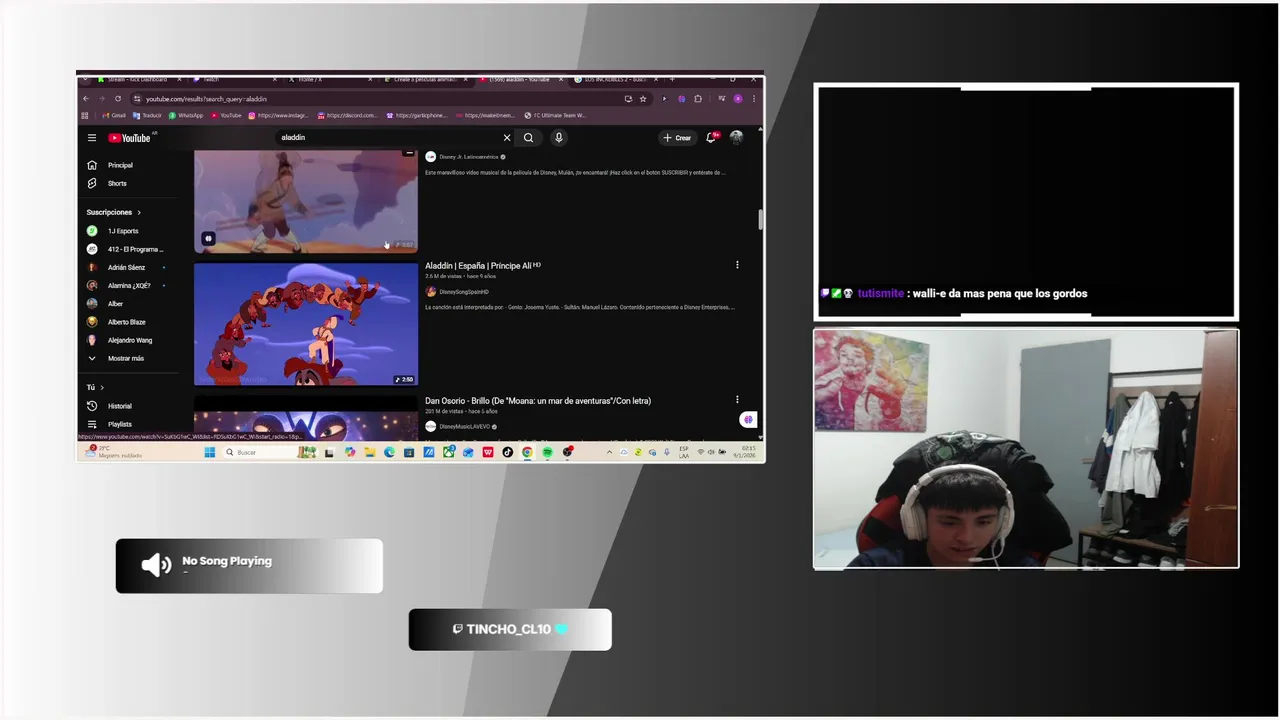Open Historial in the sidebar

[x=119, y=406]
